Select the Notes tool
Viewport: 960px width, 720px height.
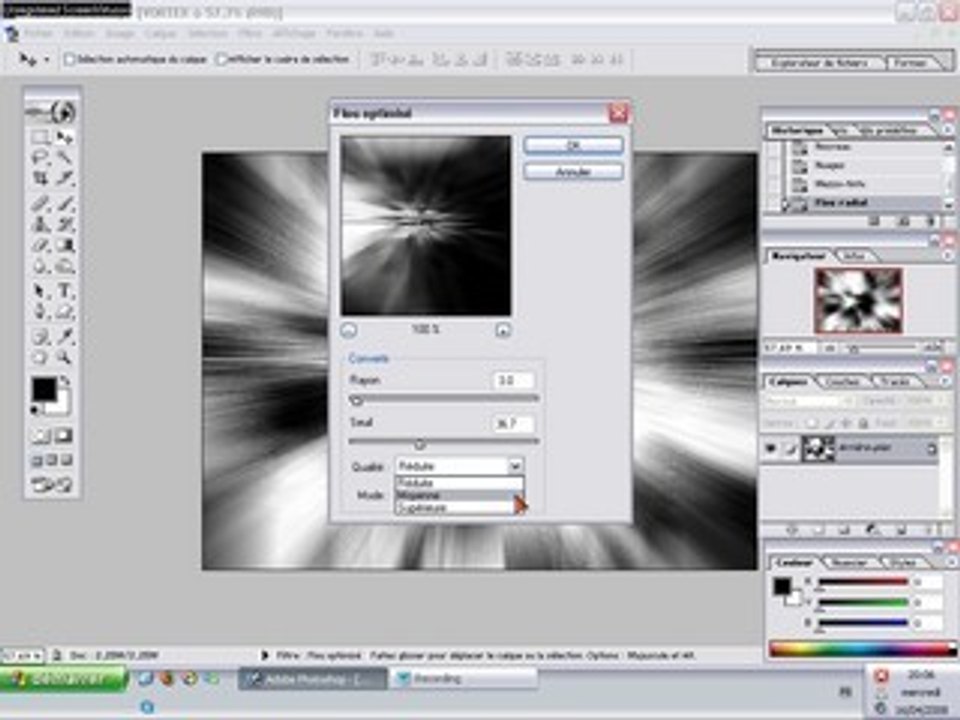pyautogui.click(x=40, y=336)
